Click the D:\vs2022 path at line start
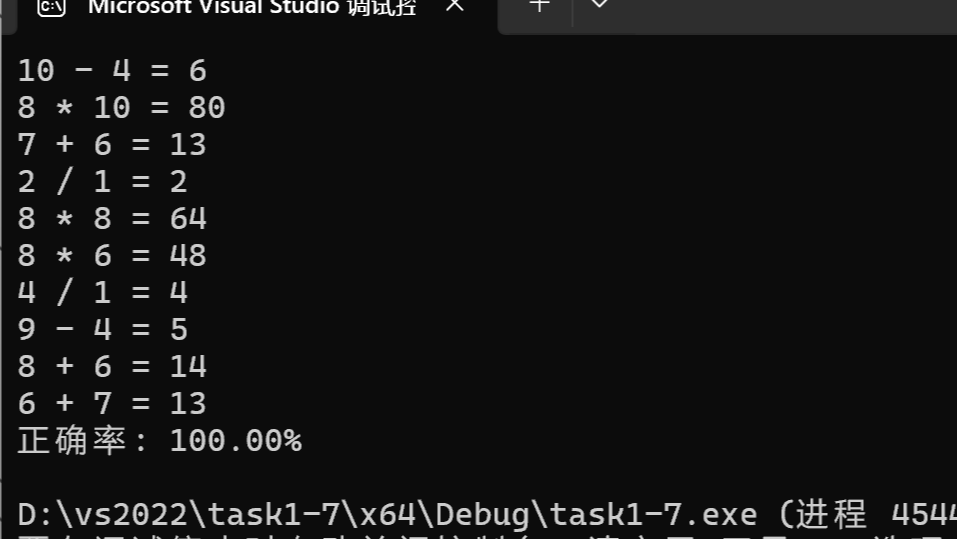Viewport: 957px width, 539px height. pos(103,515)
